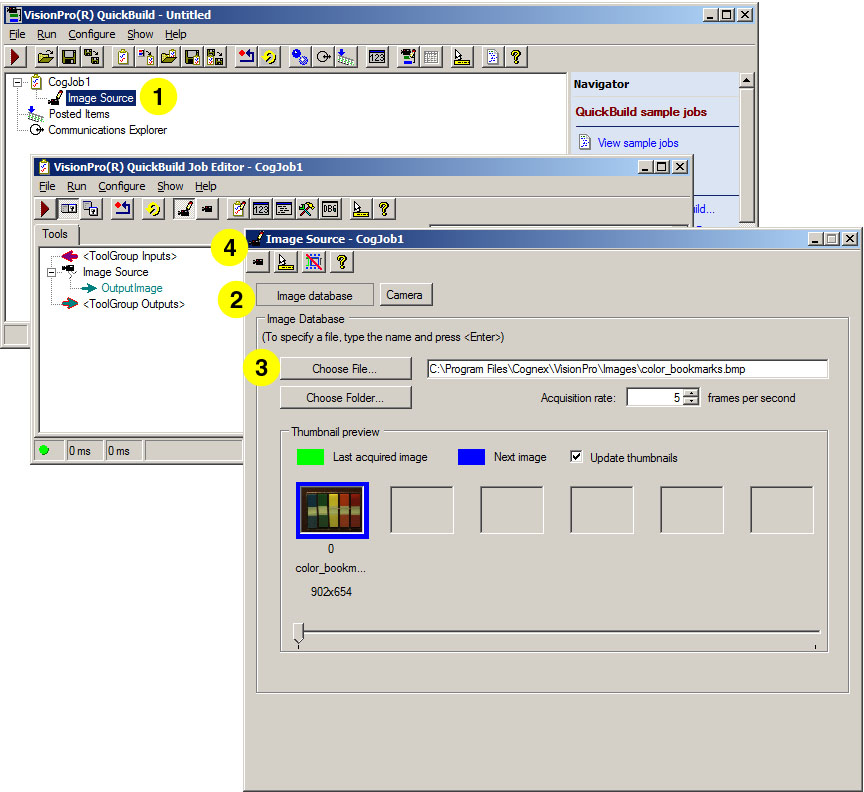Click the thumbnail preview slider handle

[x=298, y=634]
